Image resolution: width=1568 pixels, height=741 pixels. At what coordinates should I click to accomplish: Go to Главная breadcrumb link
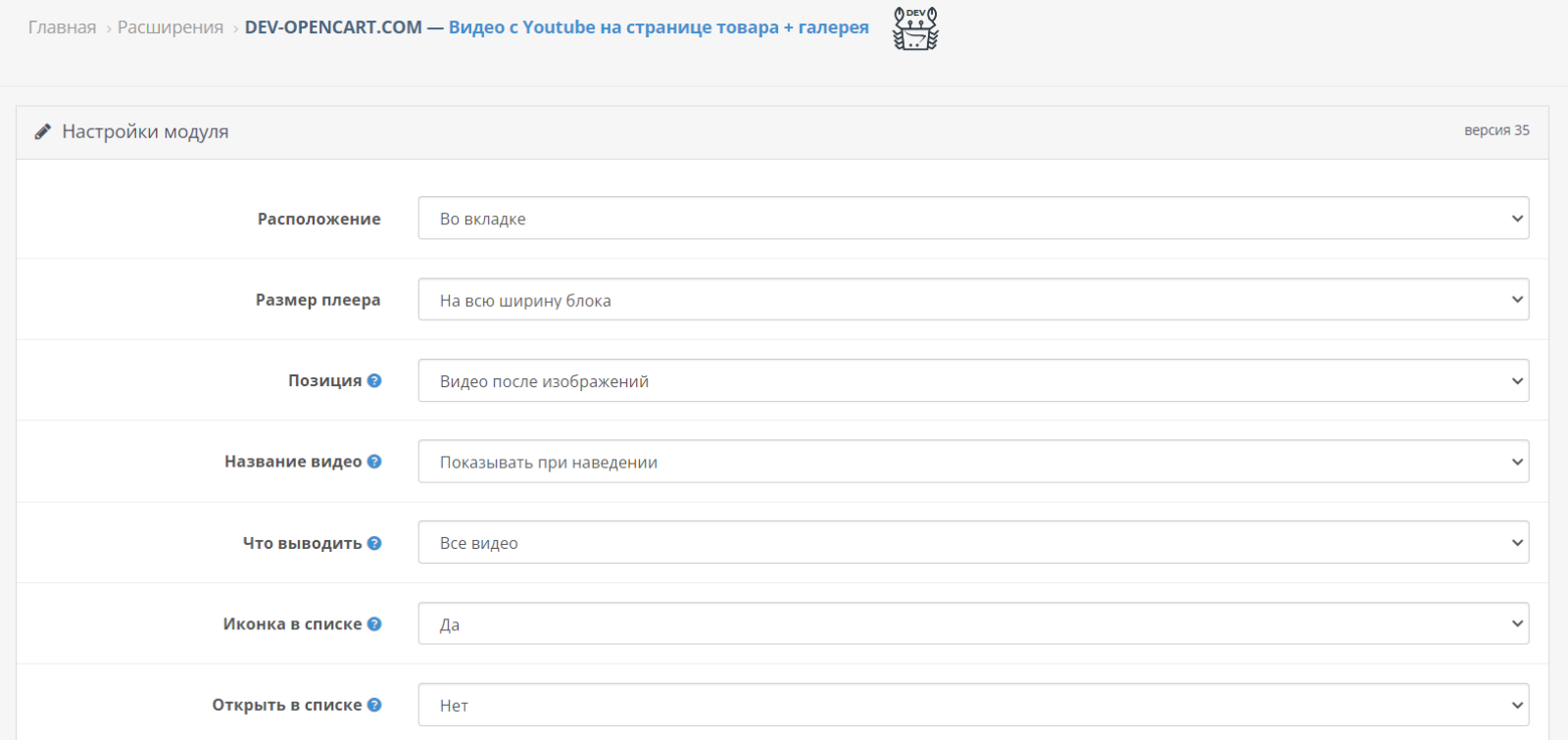[x=63, y=27]
